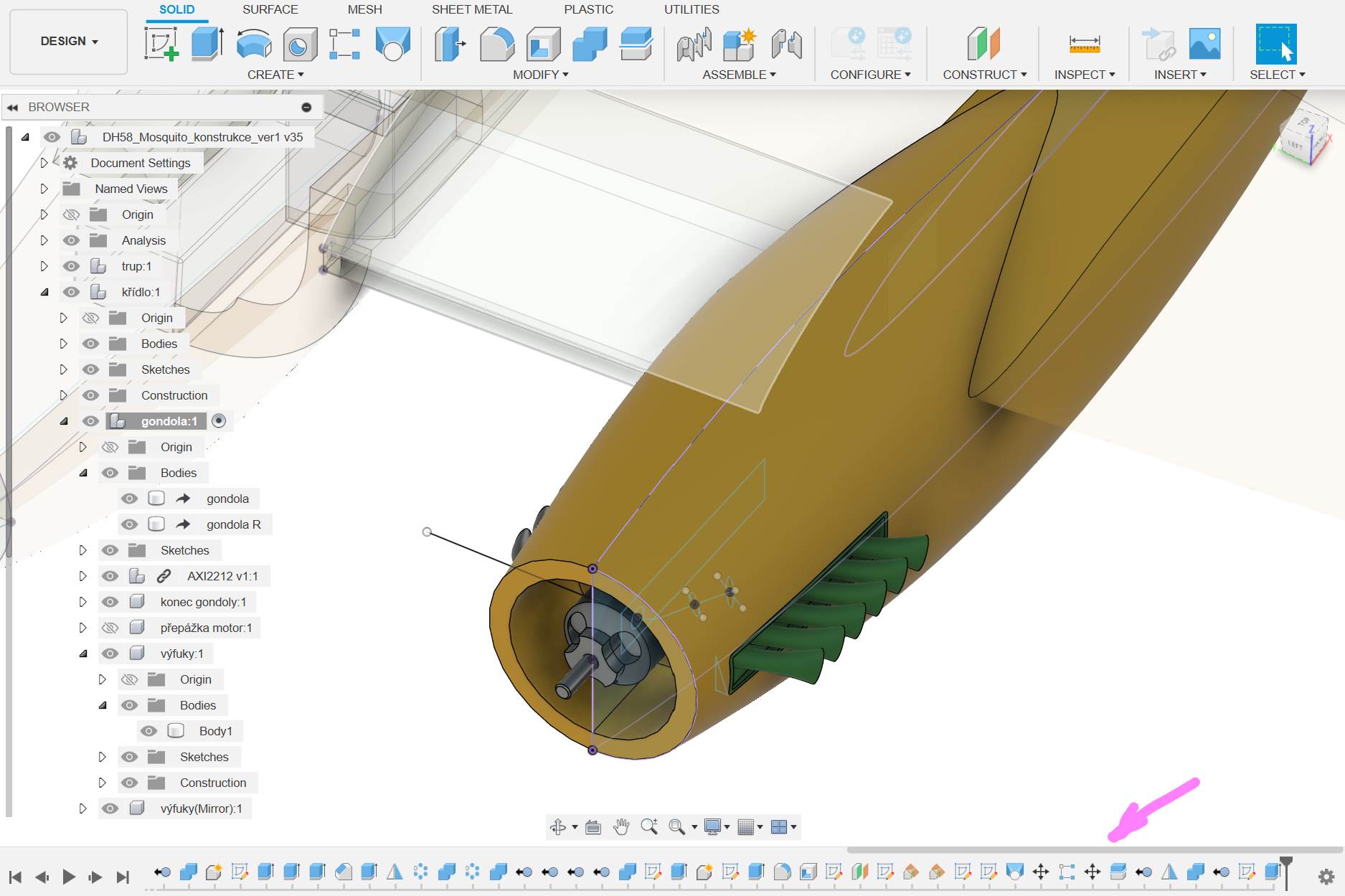Open the ASSEMBLE menu
This screenshot has height=896, width=1345.
(739, 75)
